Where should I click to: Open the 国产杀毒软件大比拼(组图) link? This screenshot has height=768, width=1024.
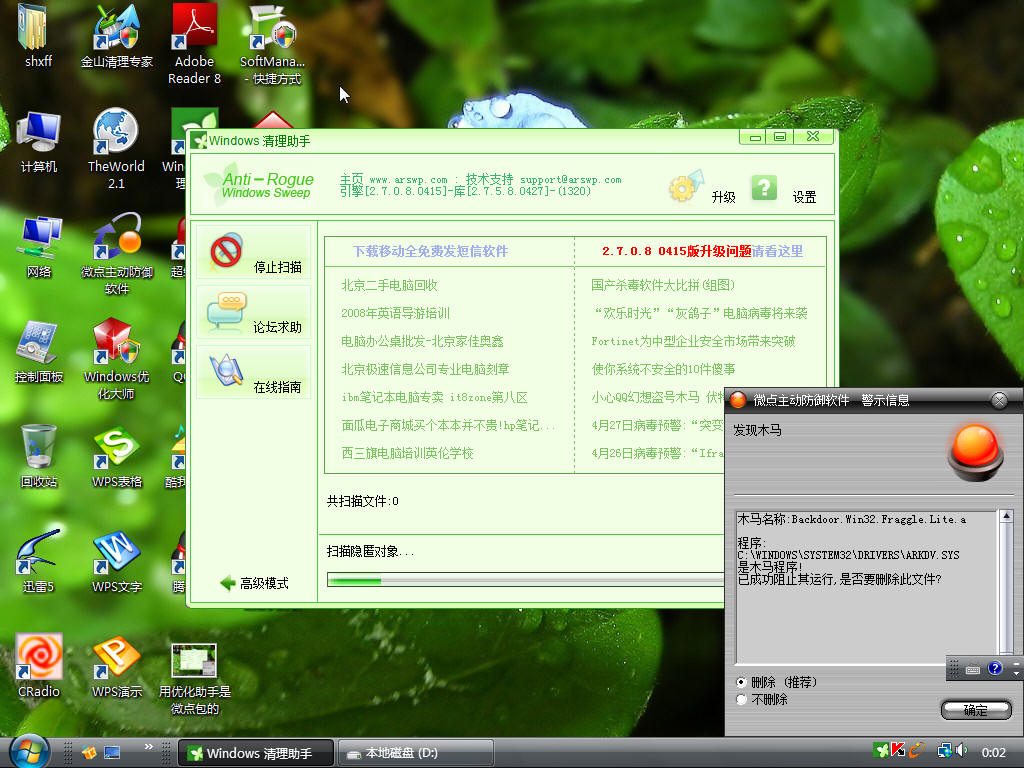[x=663, y=285]
